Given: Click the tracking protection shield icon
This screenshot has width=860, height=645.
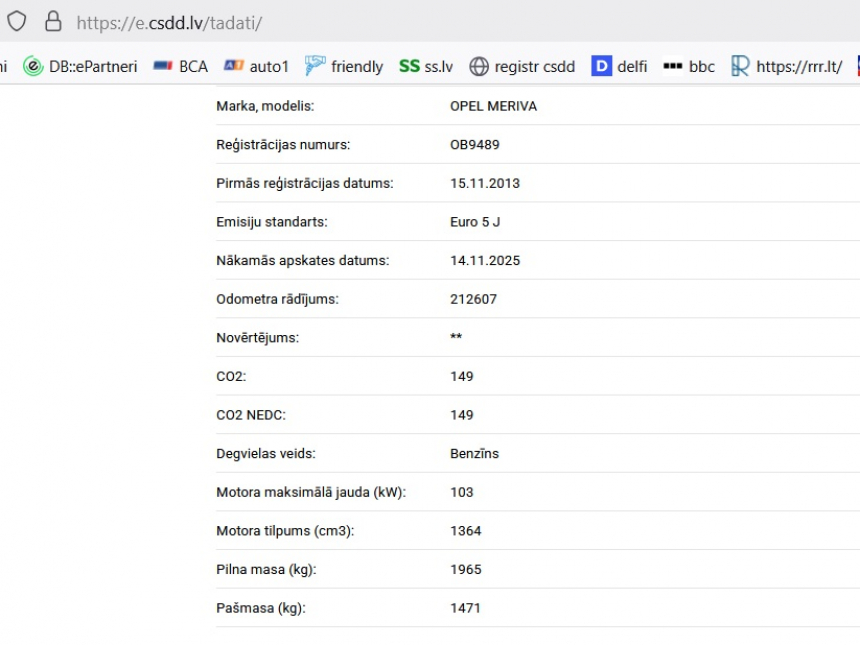Looking at the screenshot, I should click(16, 22).
